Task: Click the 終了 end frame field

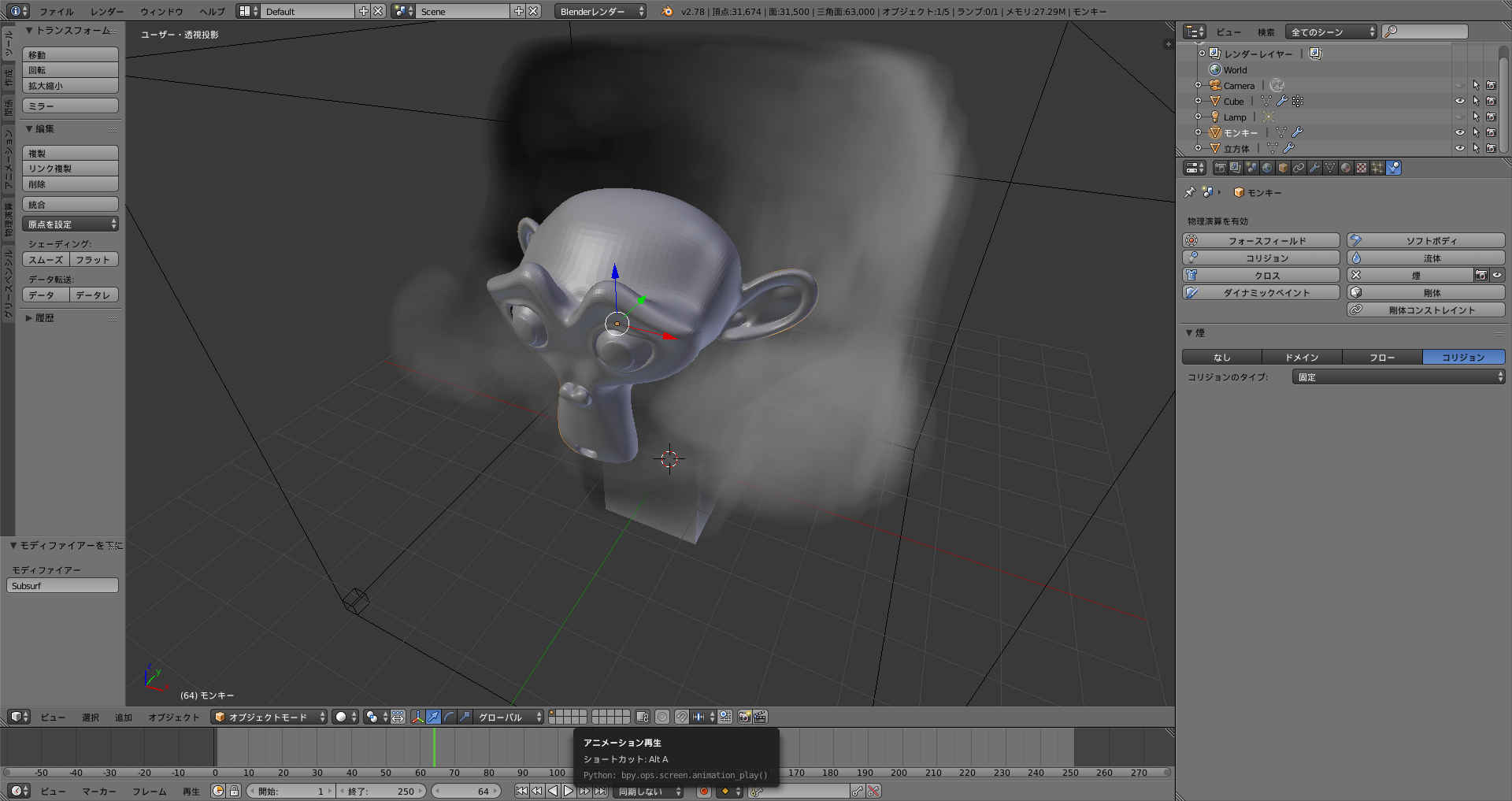Action: coord(381,791)
